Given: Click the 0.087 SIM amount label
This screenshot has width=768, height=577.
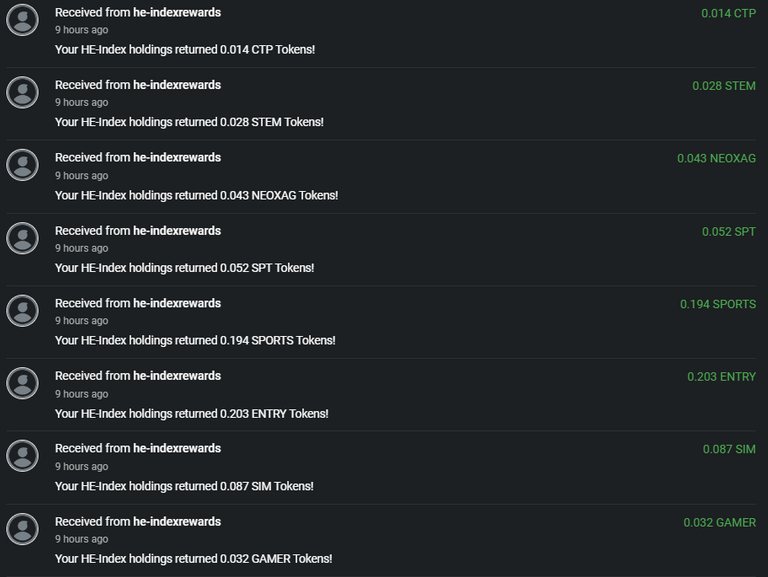Looking at the screenshot, I should click(729, 449).
